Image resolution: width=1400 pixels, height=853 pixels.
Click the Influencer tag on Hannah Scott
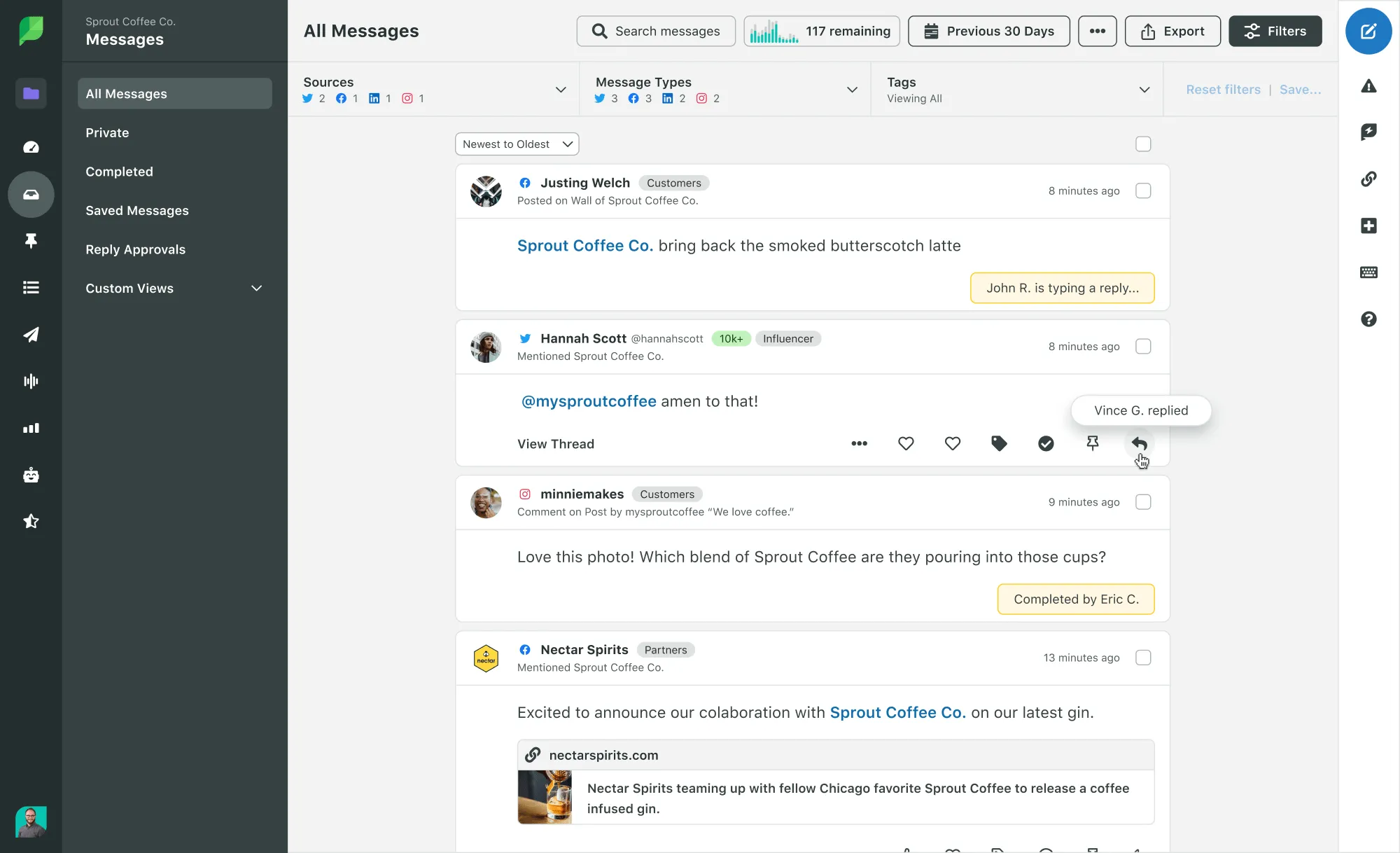point(788,338)
